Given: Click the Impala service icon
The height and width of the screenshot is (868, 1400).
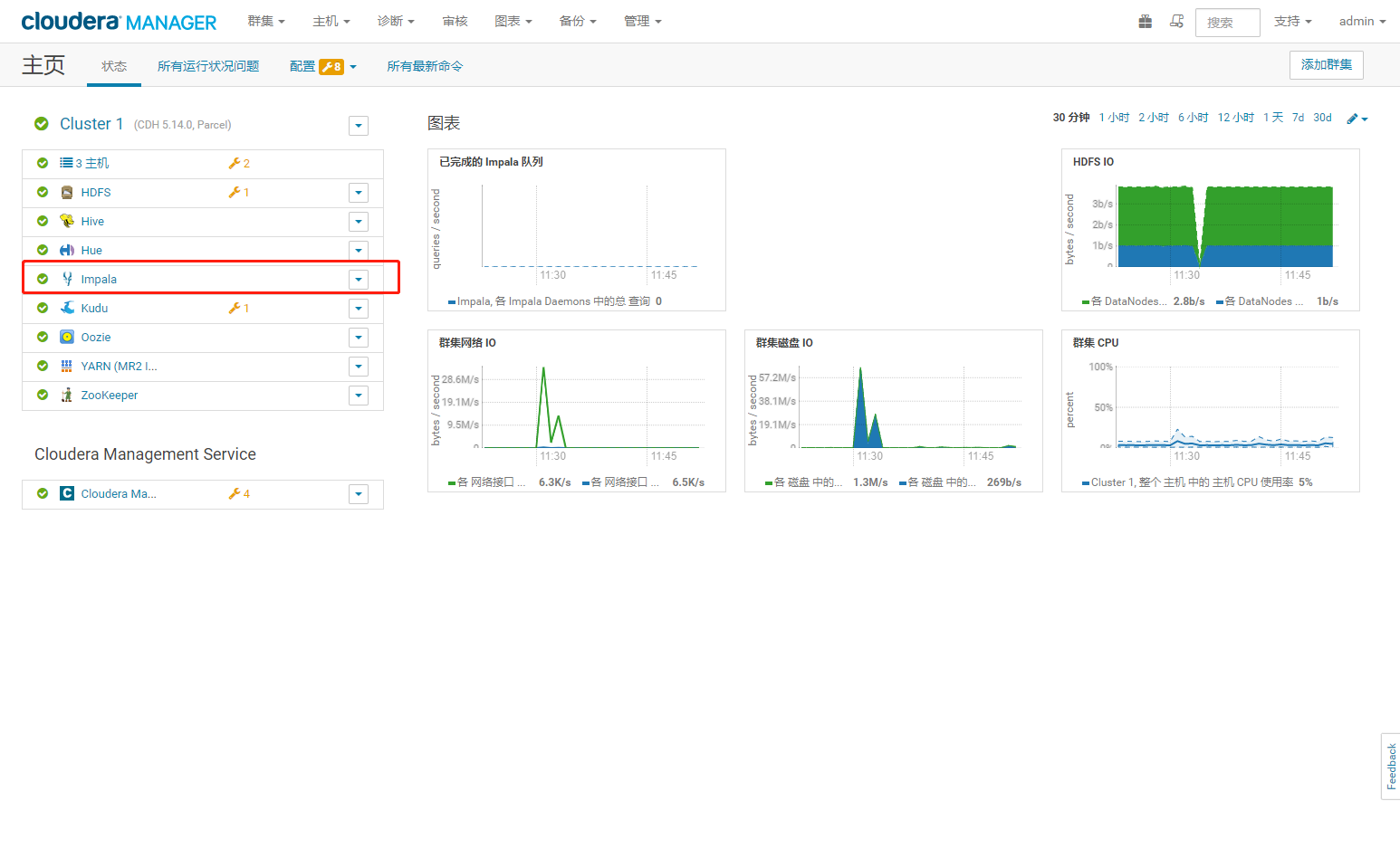Looking at the screenshot, I should coord(67,279).
